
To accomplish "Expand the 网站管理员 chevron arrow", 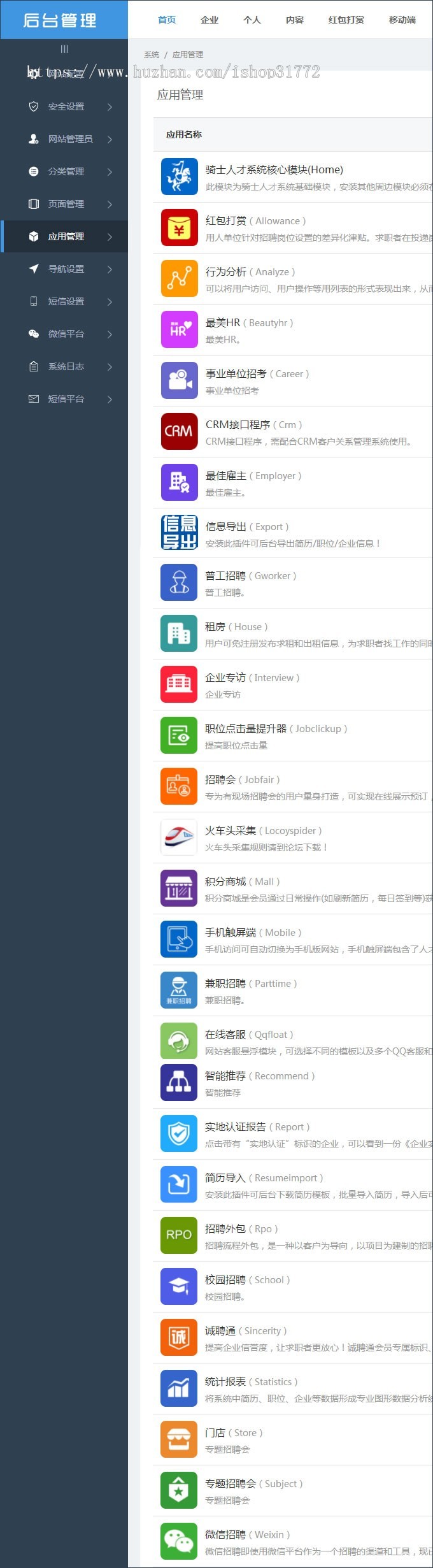I will [x=110, y=140].
